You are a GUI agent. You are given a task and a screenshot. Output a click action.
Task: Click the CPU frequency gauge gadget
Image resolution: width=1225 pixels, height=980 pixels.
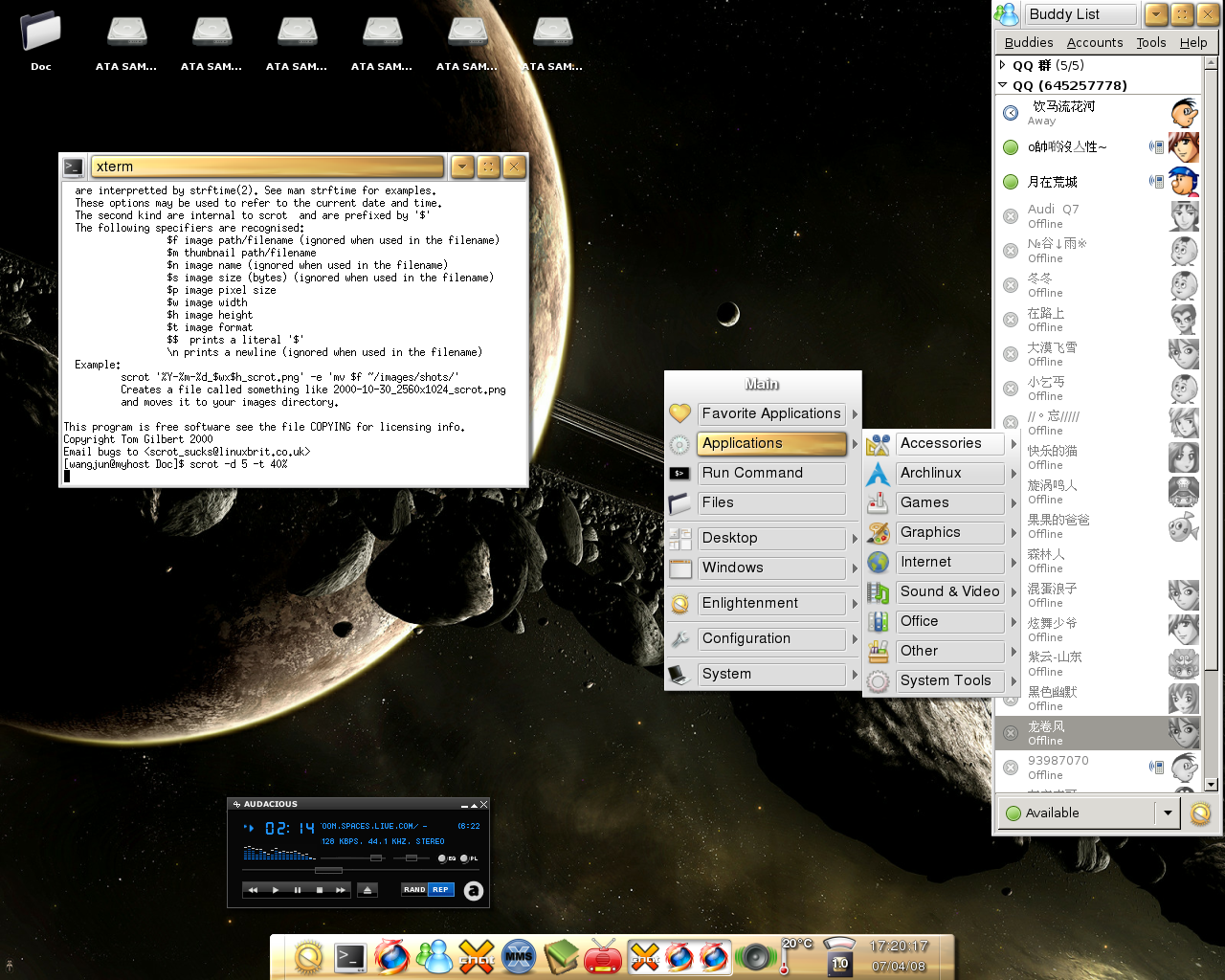(839, 956)
